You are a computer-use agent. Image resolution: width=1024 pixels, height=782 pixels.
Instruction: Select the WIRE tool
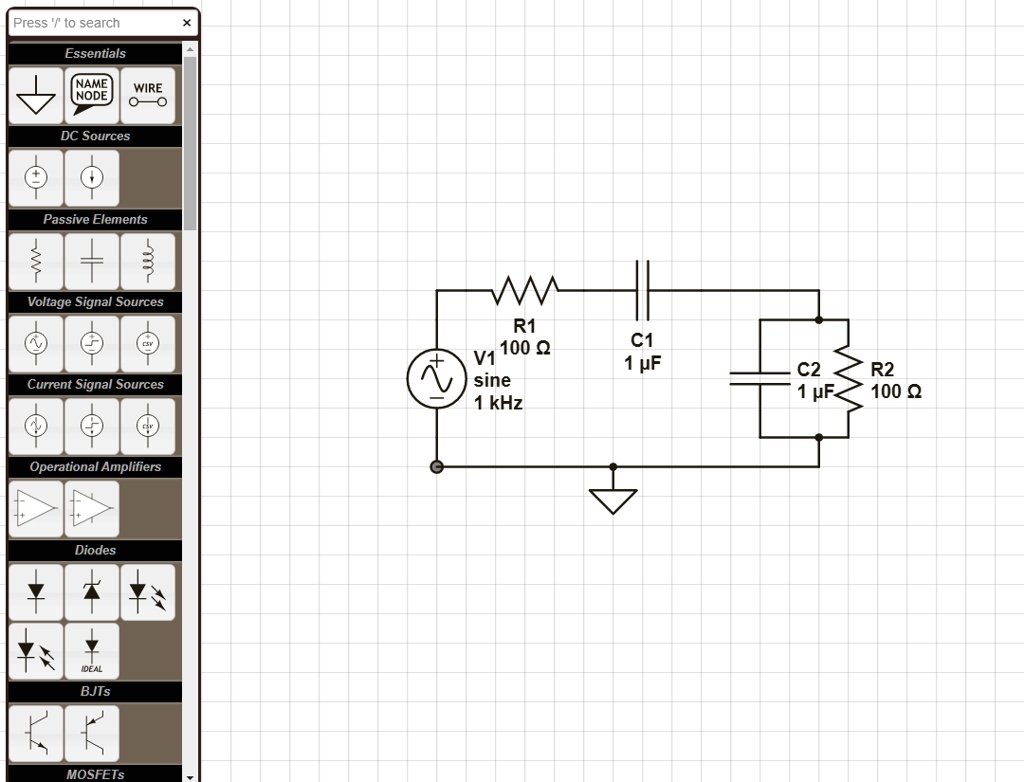147,95
